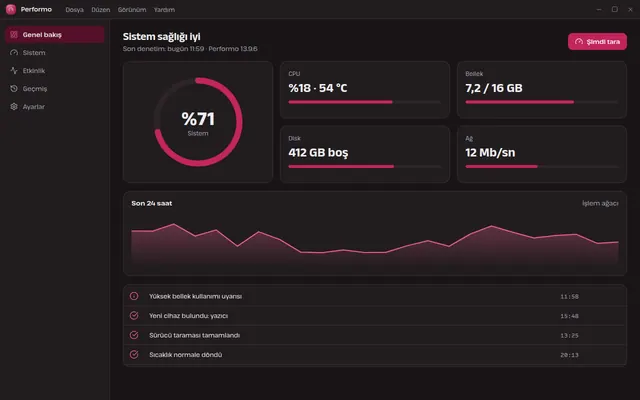
Task: Open the Disk 412 GB boş card
Action: pyautogui.click(x=365, y=154)
